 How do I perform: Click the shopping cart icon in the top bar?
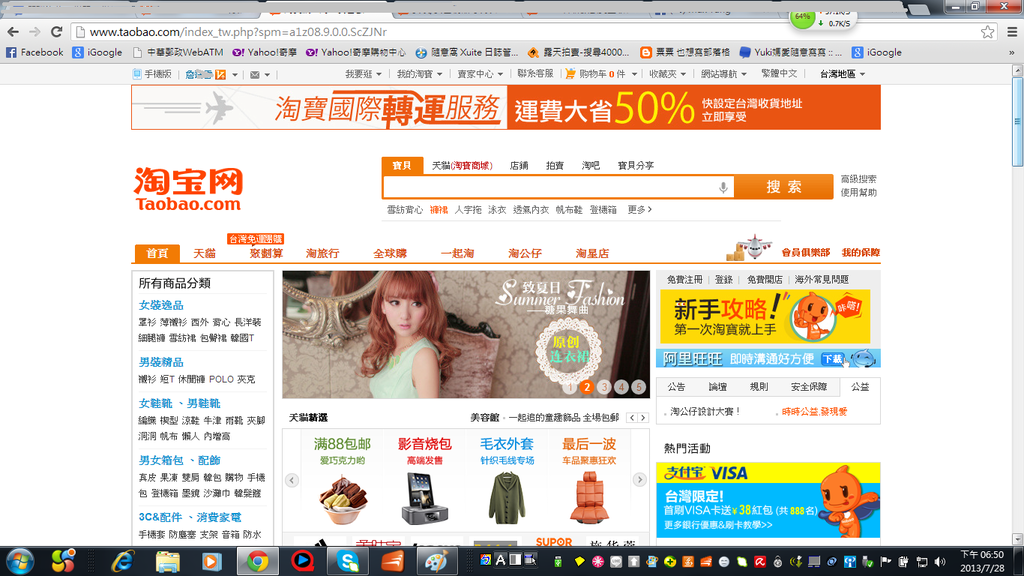[570, 74]
